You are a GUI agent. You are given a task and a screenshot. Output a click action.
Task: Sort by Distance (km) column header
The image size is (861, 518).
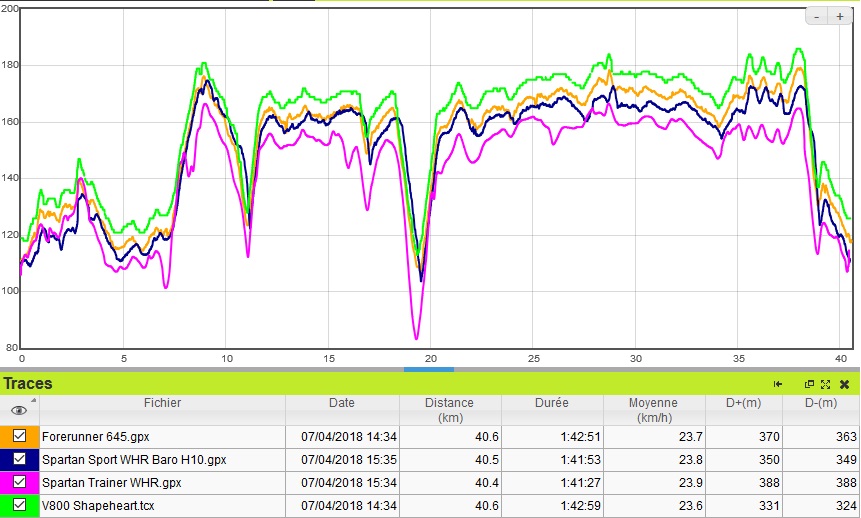point(448,410)
